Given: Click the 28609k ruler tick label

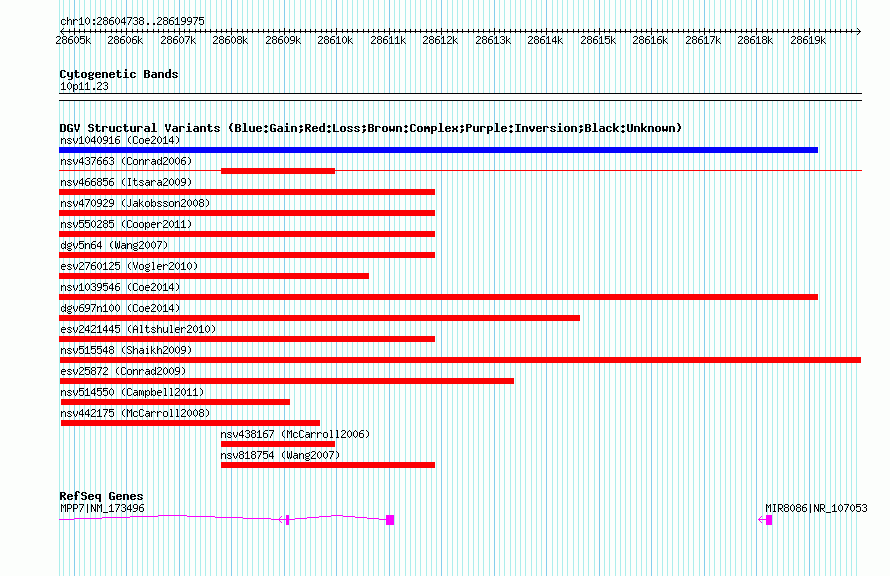Looking at the screenshot, I should (283, 40).
